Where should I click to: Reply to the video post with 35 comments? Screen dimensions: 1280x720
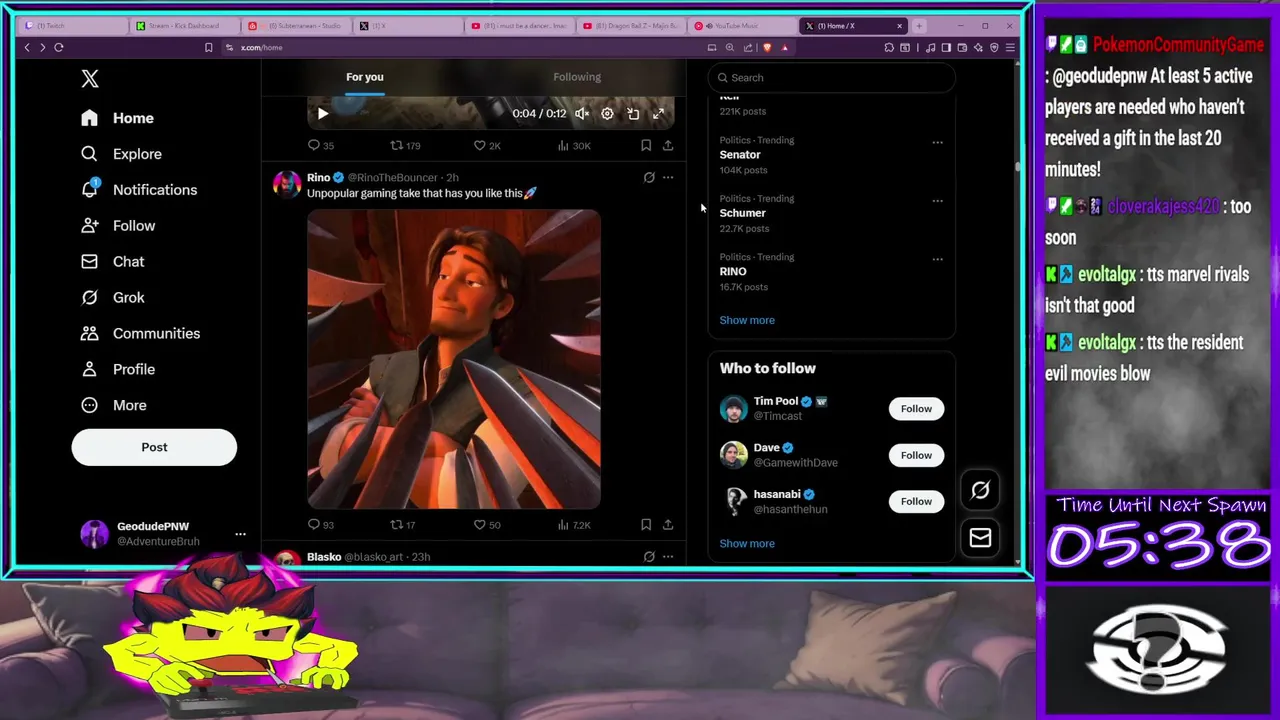point(321,146)
